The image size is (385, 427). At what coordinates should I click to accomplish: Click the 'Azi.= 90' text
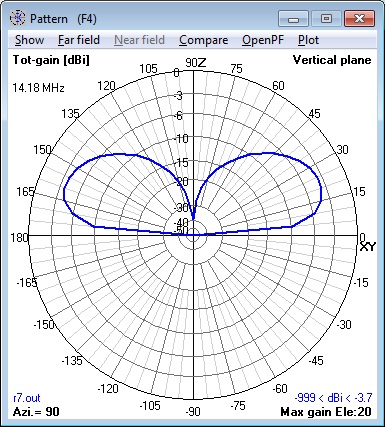pos(36,412)
